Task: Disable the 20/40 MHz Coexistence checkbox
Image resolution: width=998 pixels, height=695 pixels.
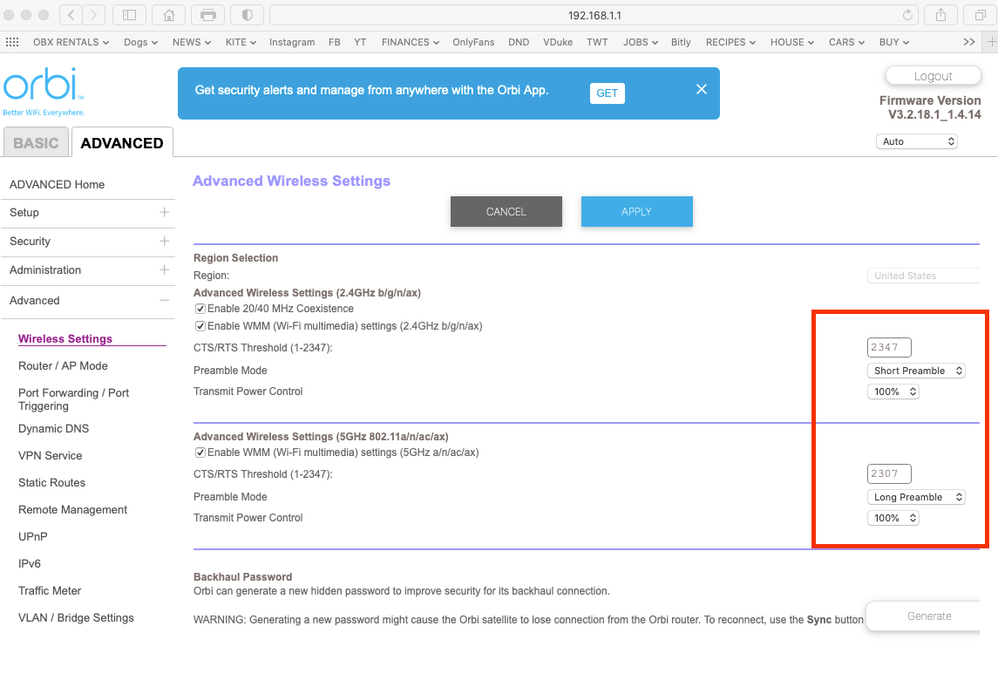Action: [x=200, y=309]
